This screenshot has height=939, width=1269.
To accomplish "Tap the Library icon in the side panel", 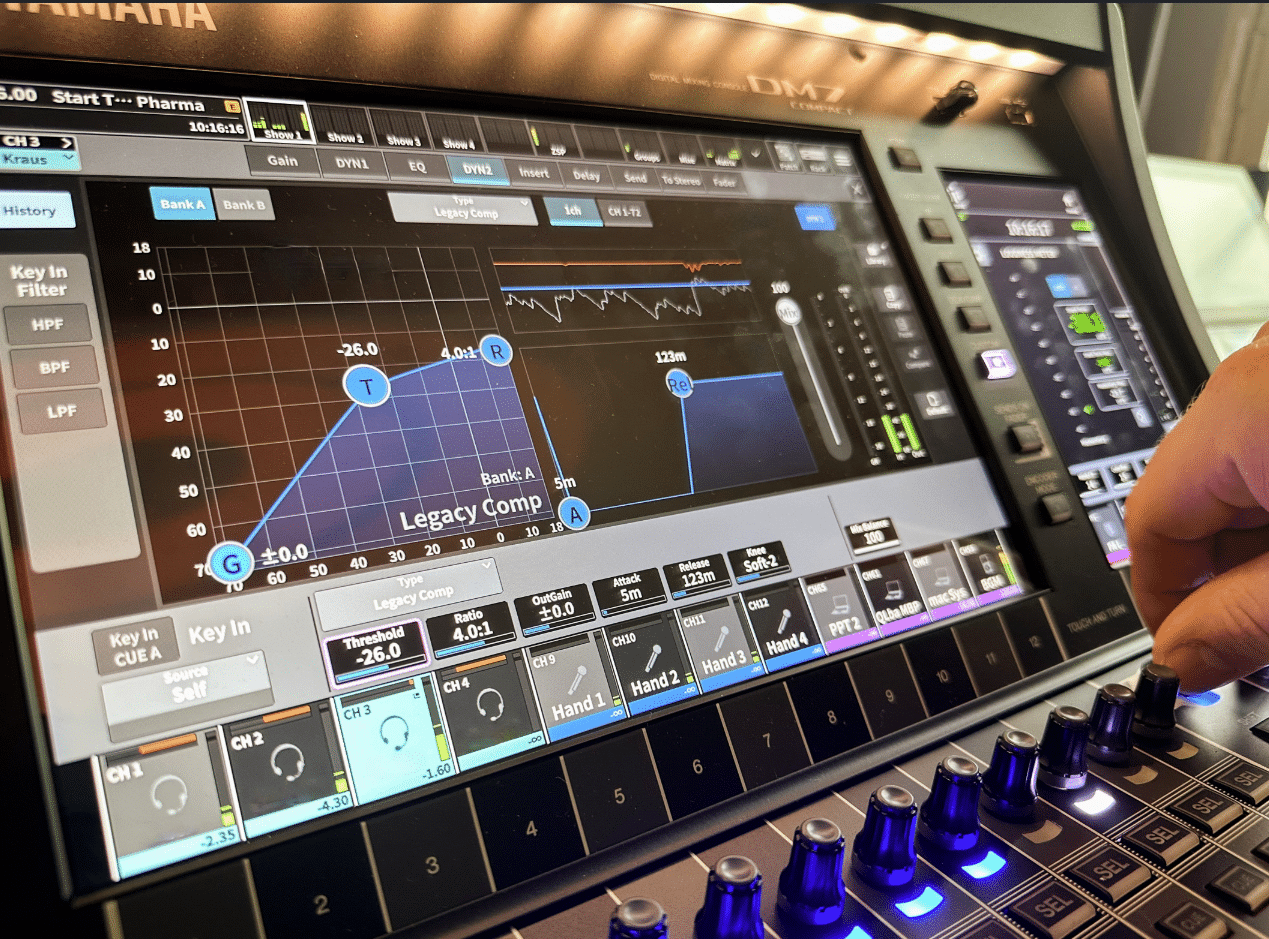I will pyautogui.click(x=876, y=255).
